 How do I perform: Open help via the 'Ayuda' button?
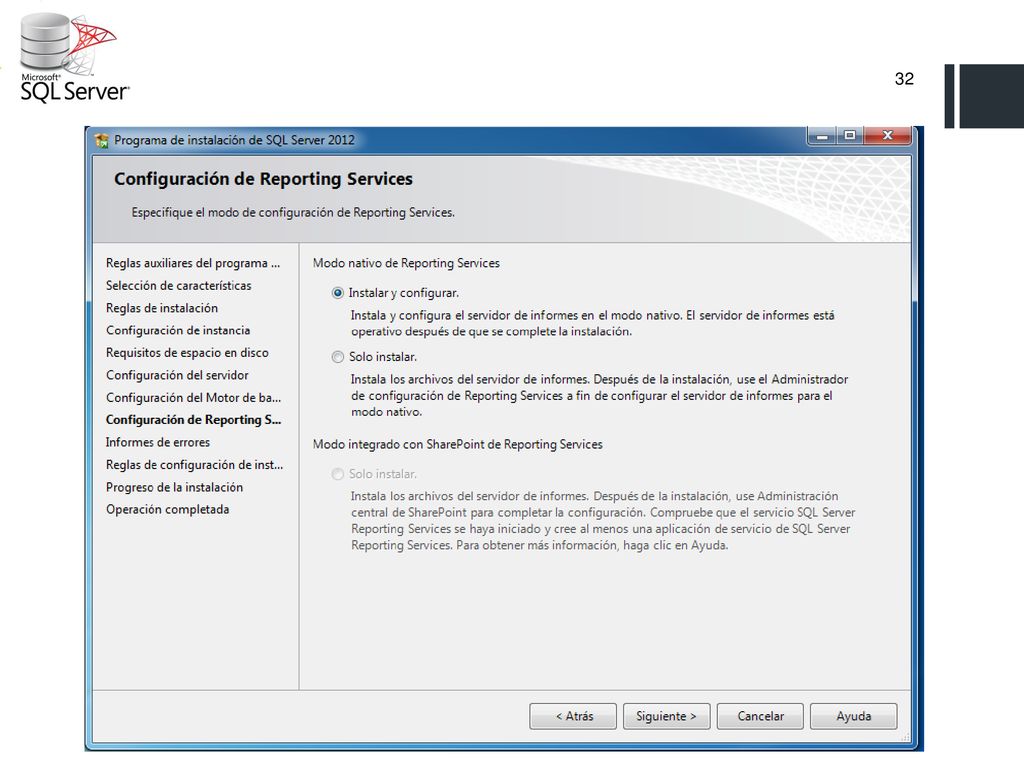(854, 716)
